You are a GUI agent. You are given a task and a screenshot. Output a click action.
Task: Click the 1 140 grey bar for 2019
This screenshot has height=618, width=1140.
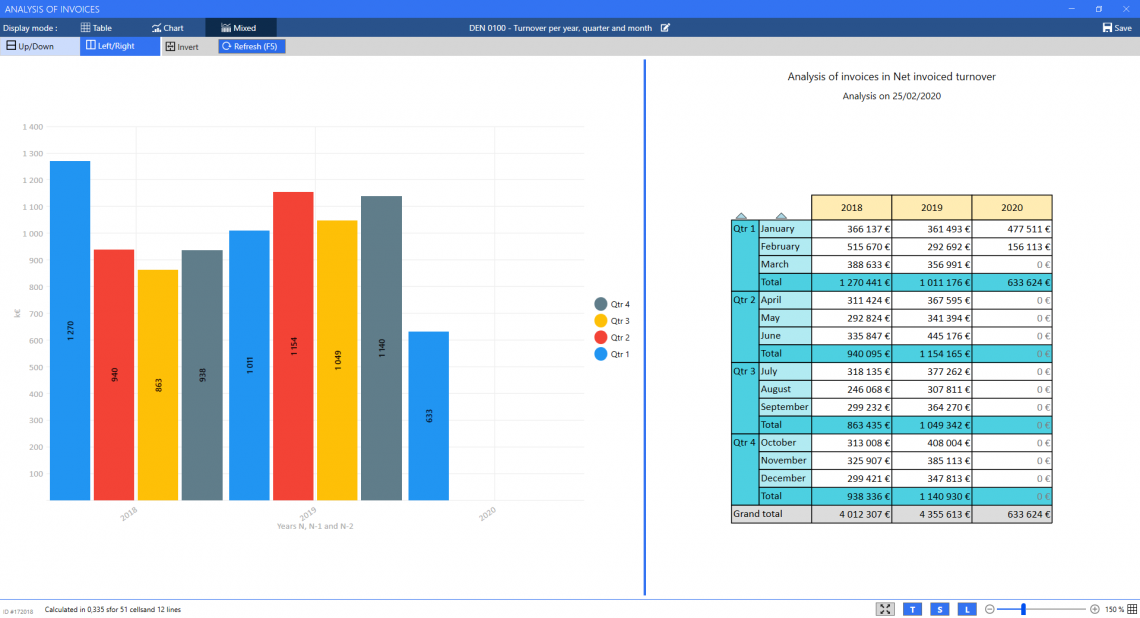coord(381,348)
